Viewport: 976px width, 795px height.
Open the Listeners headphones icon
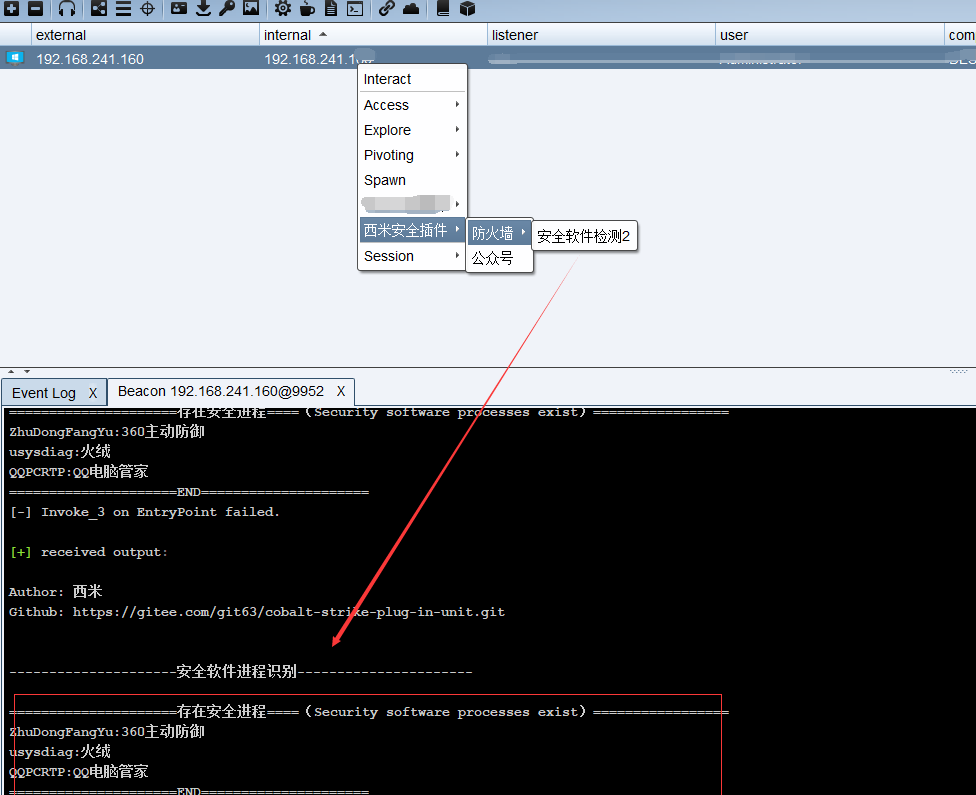(67, 9)
